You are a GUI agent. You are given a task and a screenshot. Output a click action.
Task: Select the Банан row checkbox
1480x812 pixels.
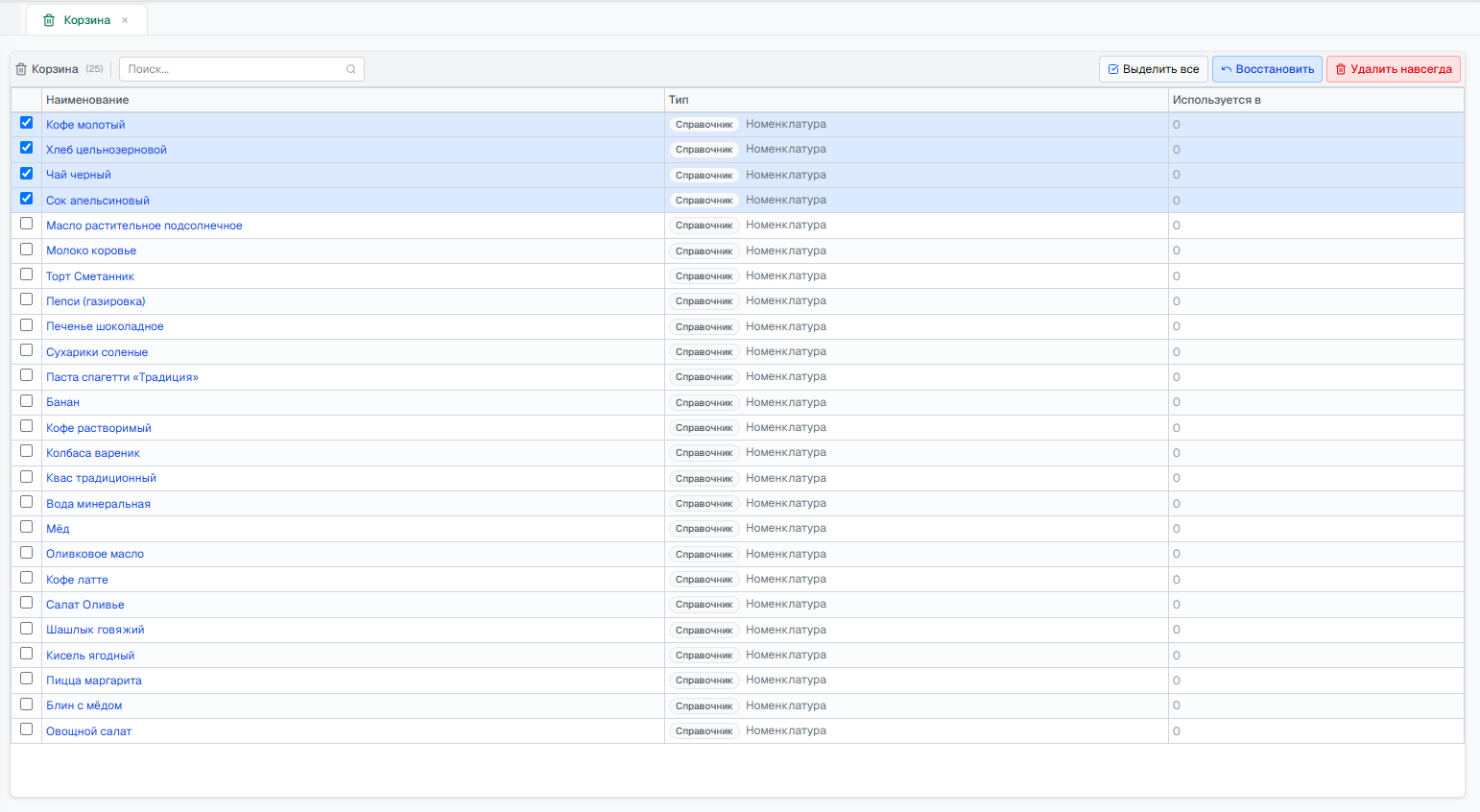click(27, 401)
